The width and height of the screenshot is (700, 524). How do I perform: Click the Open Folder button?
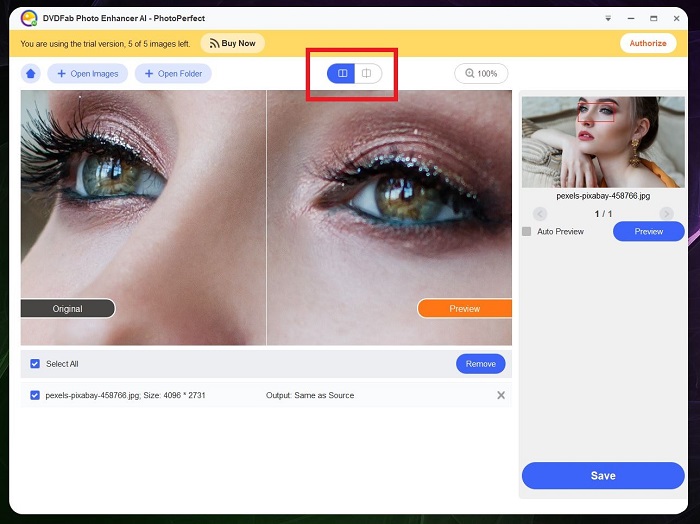pos(173,74)
